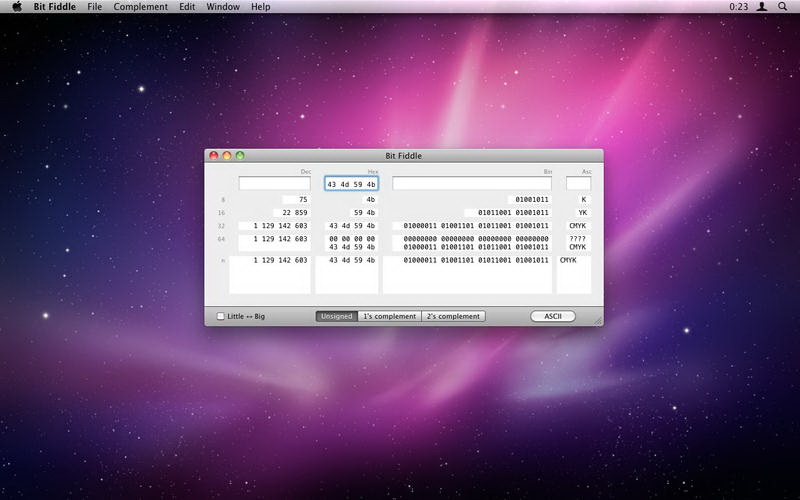Open the Apple menu
This screenshot has width=800, height=500.
pos(17,7)
